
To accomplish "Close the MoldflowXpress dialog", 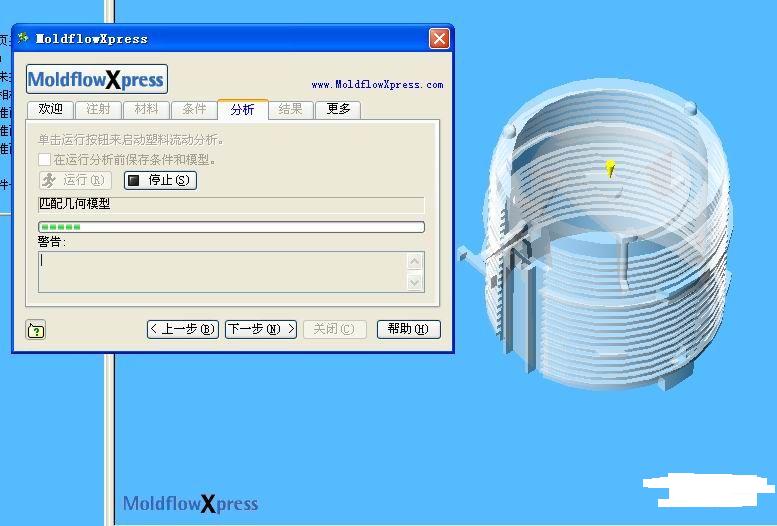I will (439, 39).
